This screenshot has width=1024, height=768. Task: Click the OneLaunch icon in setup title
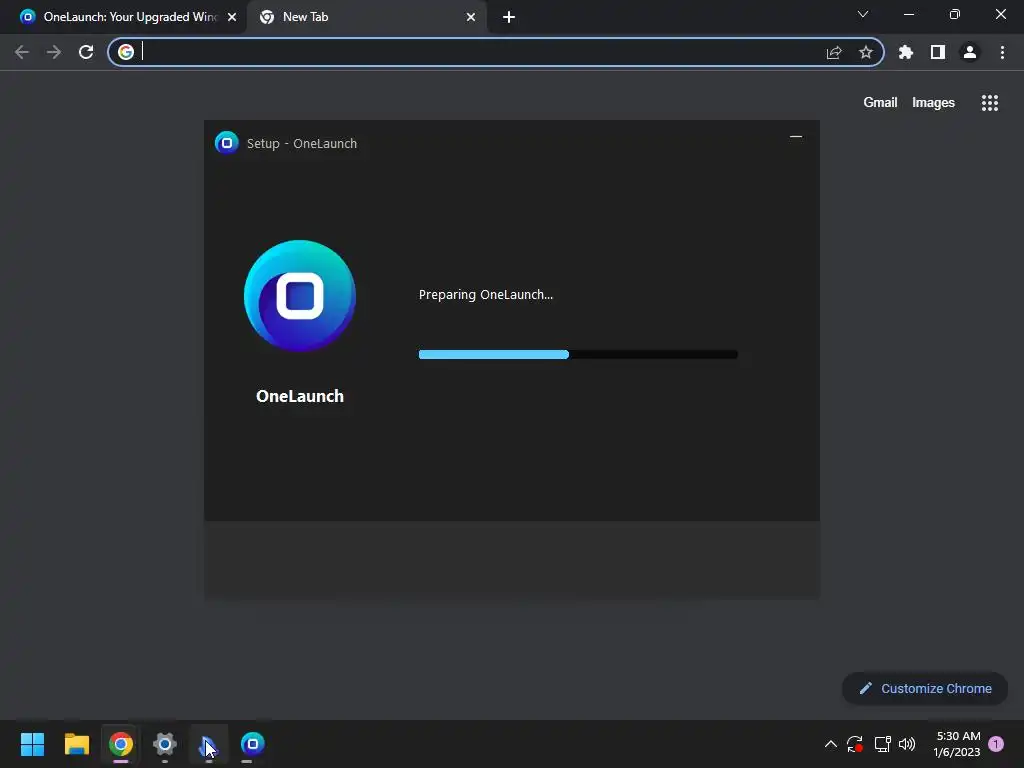(227, 143)
